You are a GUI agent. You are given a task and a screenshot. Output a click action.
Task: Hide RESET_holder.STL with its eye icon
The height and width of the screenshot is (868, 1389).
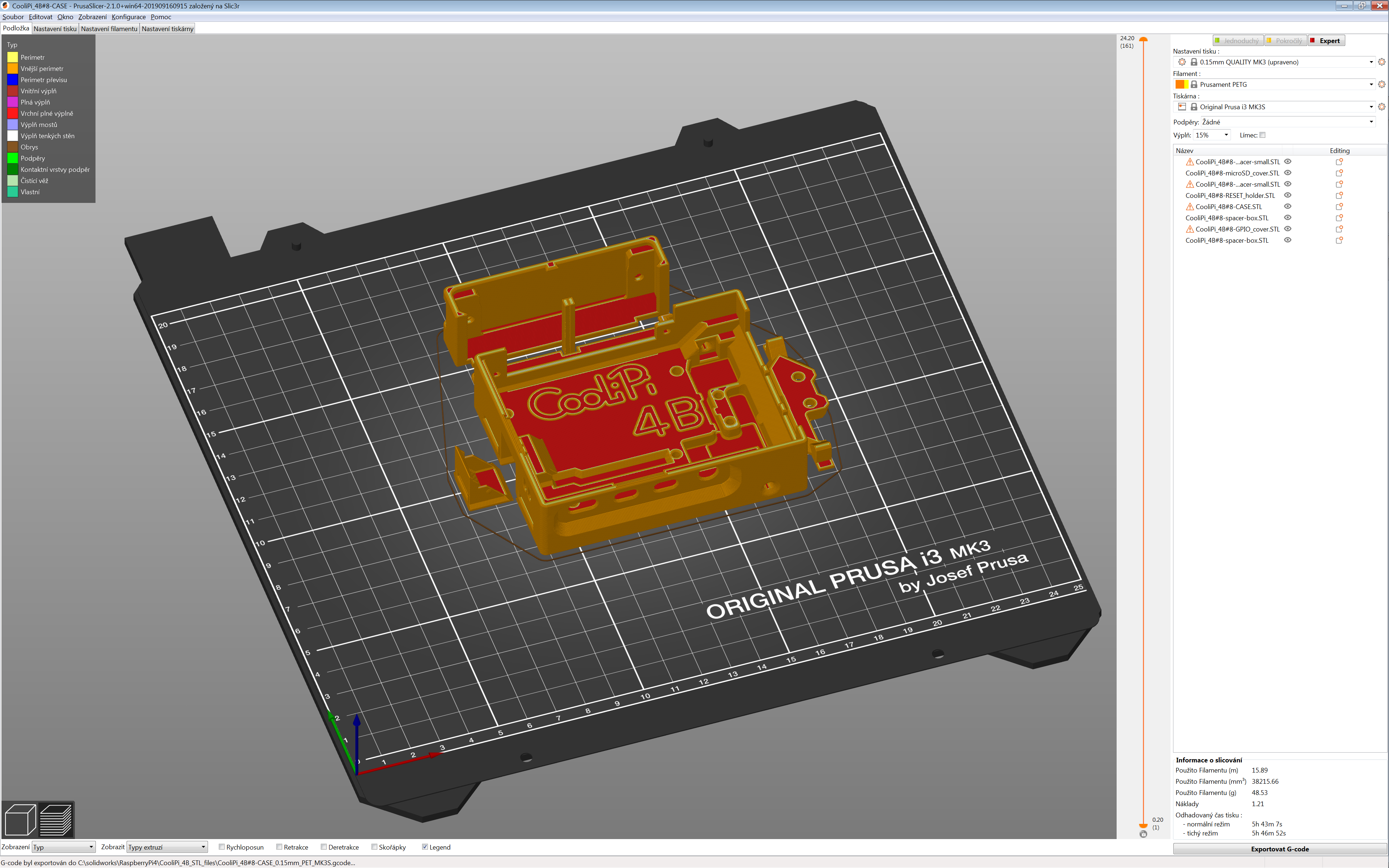(1287, 195)
